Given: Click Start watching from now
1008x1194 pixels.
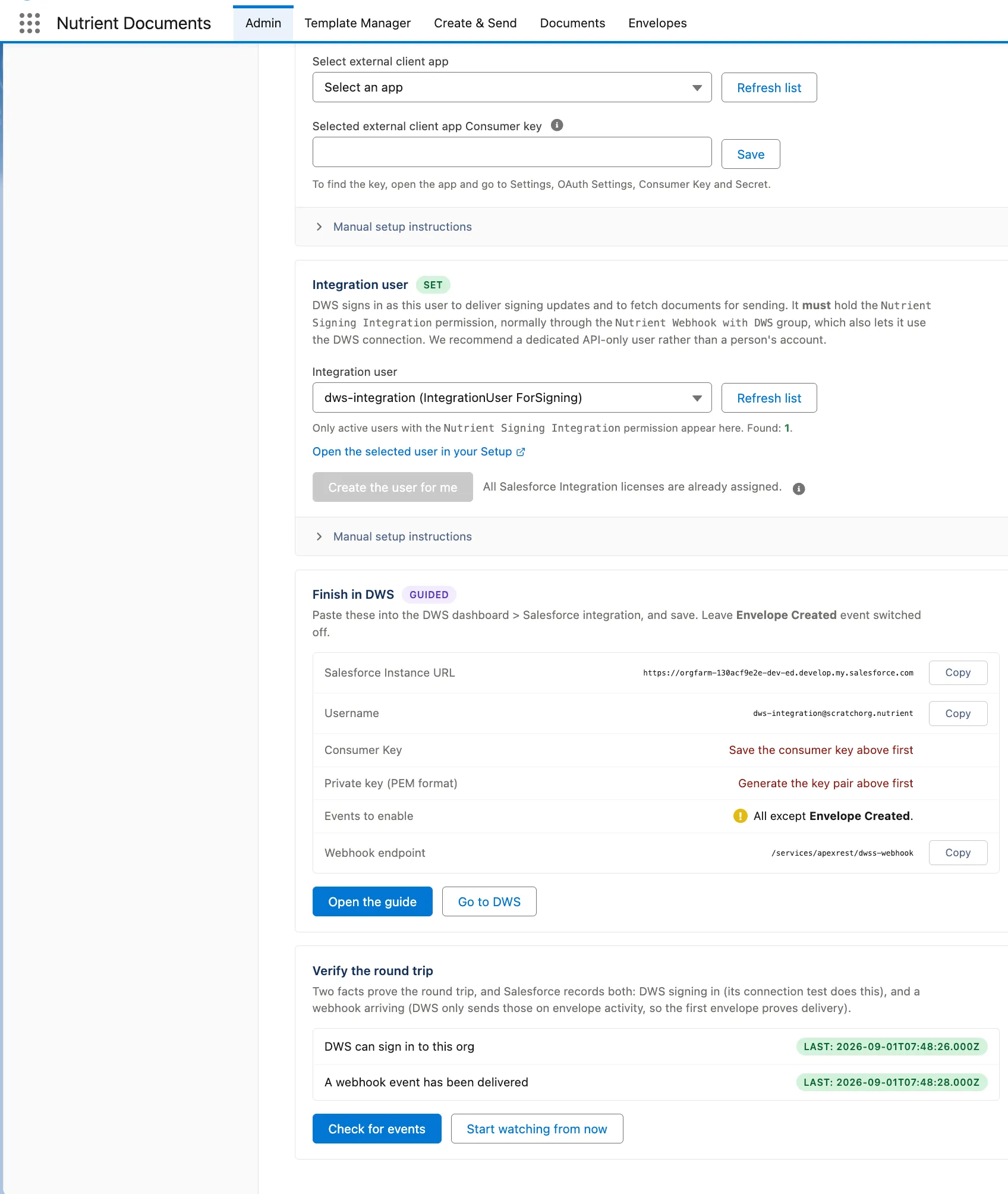Looking at the screenshot, I should click(537, 1129).
